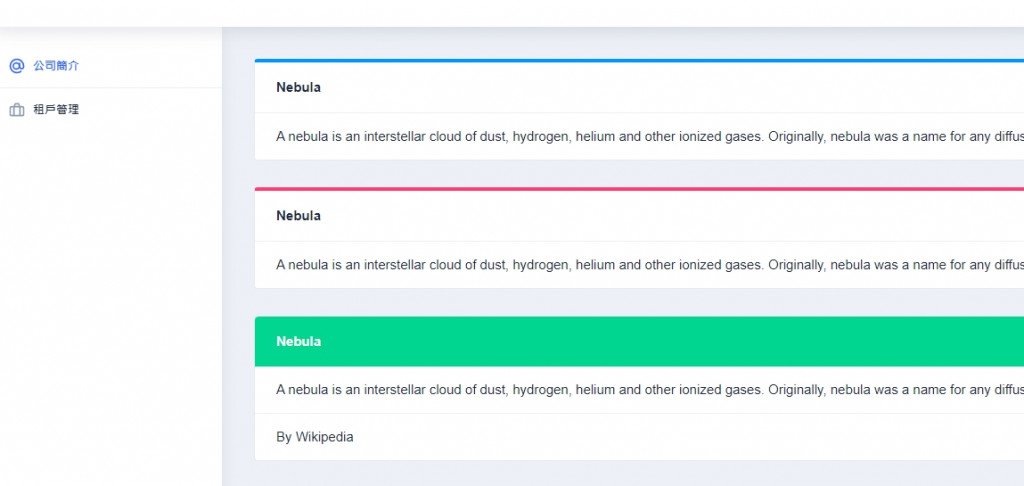Click the blue top border of the first card

point(640,61)
